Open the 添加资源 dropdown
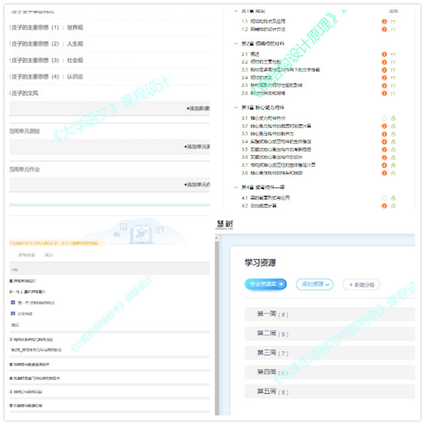This screenshot has height=425, width=425. pos(315,284)
